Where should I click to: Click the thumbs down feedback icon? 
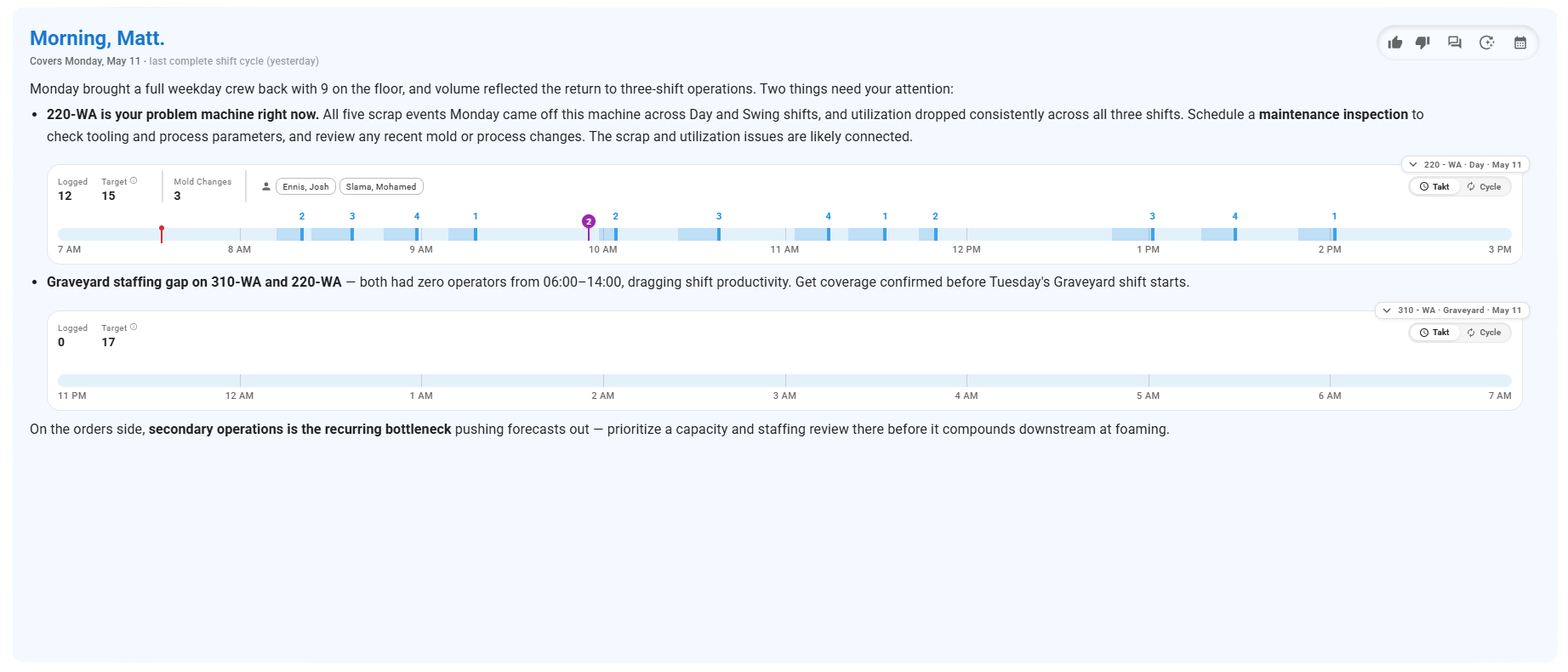click(1423, 43)
